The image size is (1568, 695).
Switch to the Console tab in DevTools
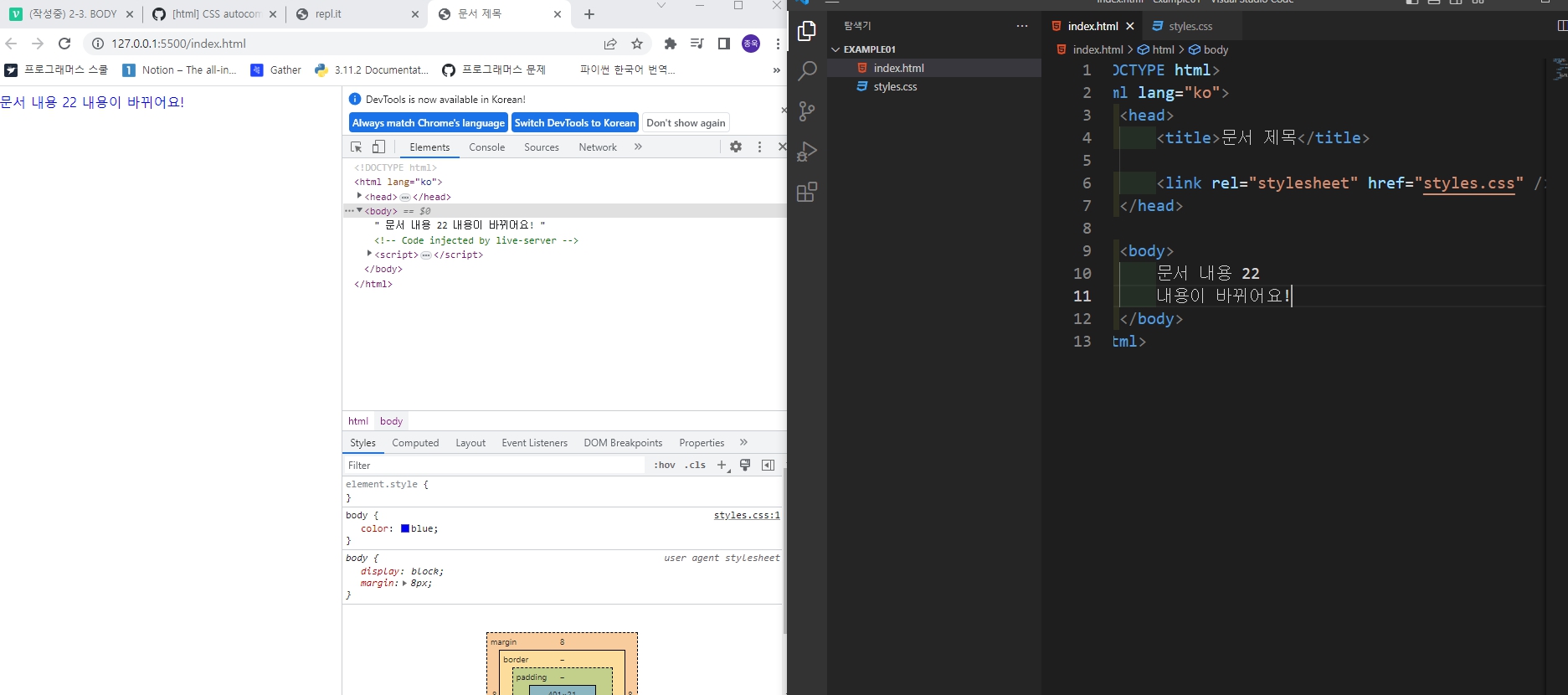[487, 147]
